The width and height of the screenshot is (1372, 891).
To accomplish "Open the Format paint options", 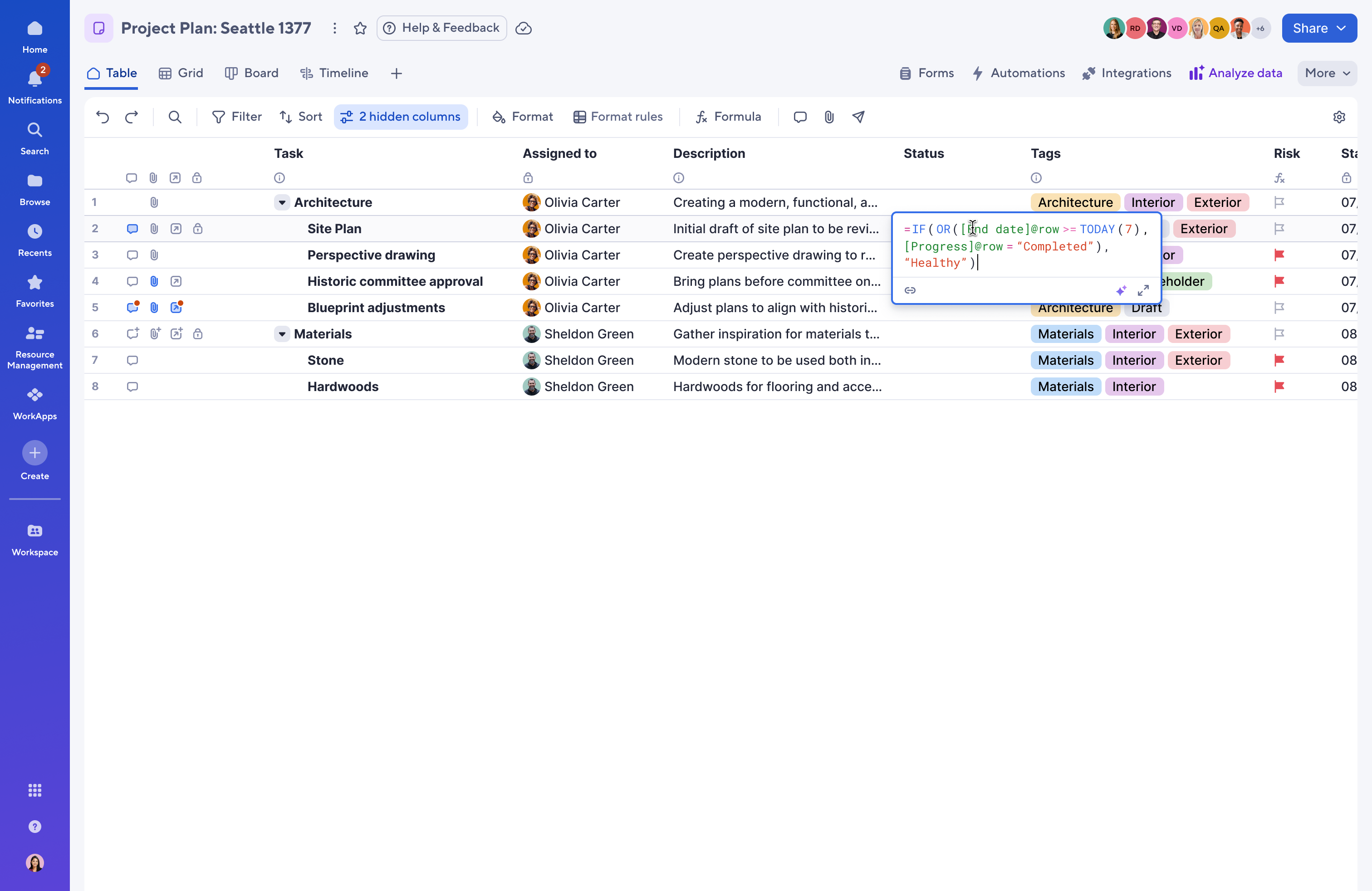I will (x=522, y=117).
